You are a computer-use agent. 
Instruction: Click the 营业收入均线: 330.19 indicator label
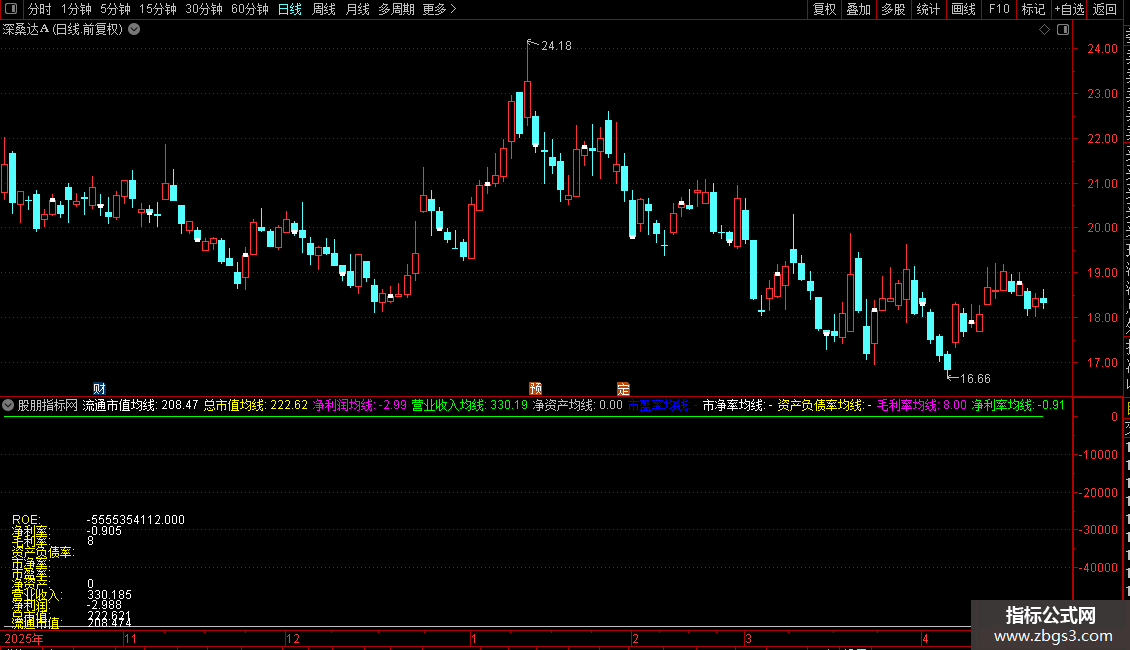pos(470,405)
